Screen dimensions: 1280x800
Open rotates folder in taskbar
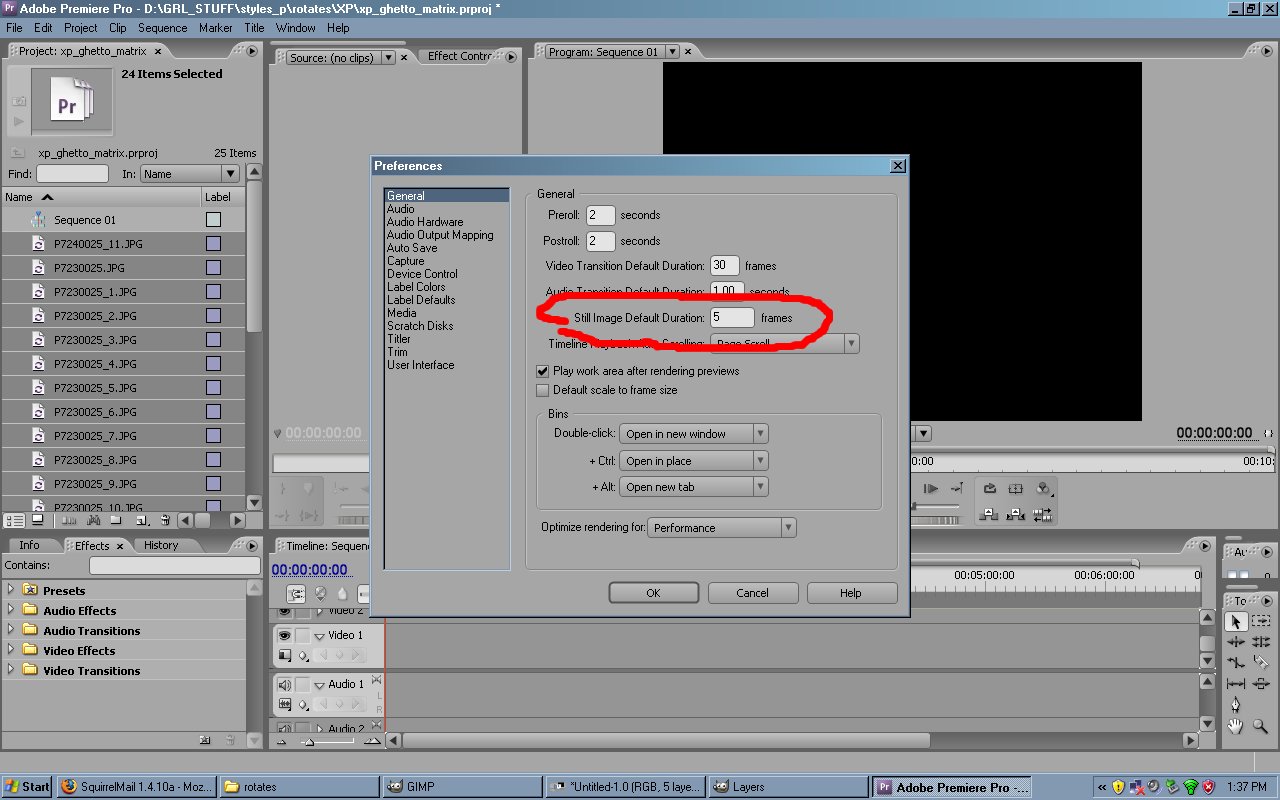coord(299,787)
